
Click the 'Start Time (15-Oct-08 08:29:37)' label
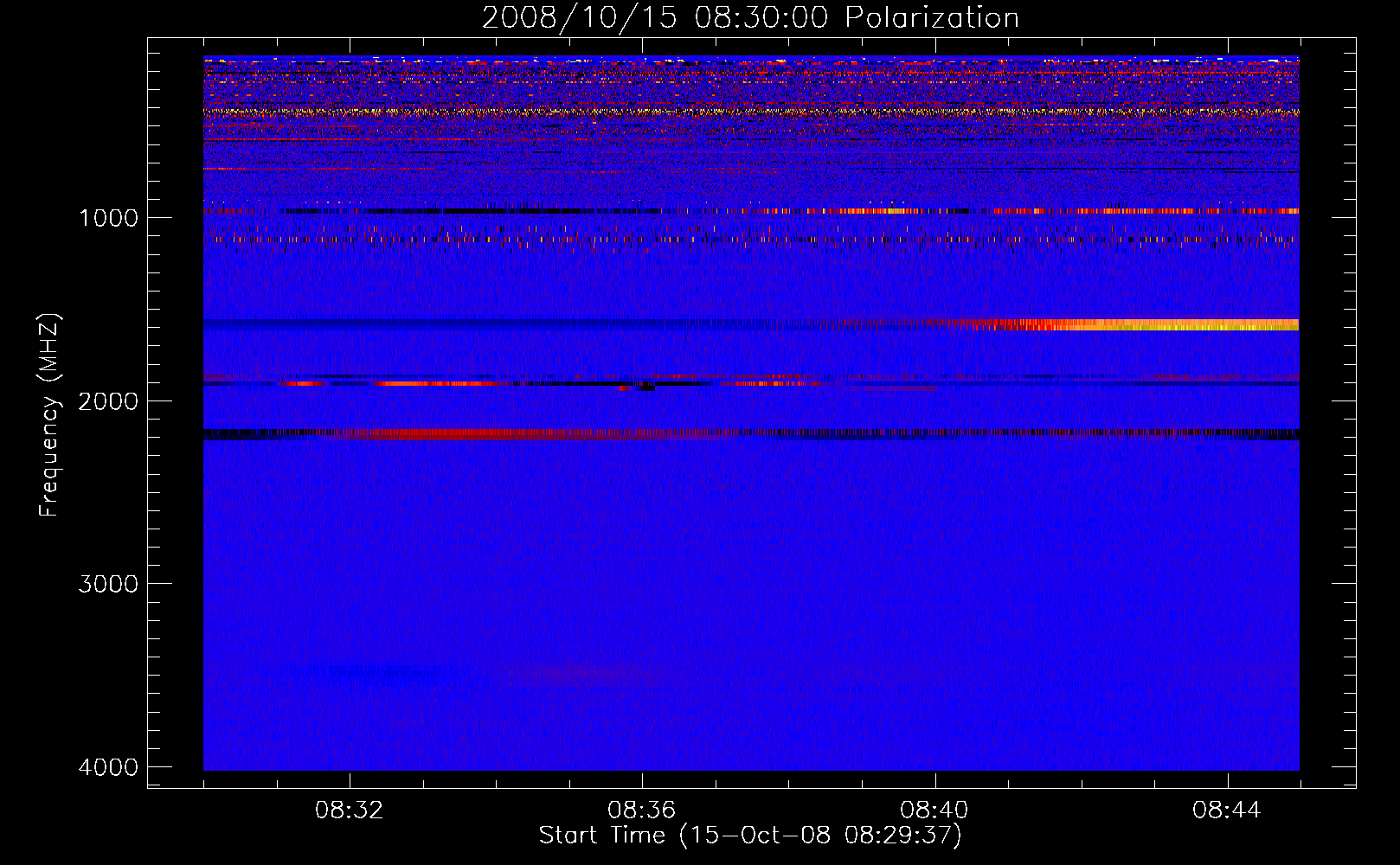[750, 836]
